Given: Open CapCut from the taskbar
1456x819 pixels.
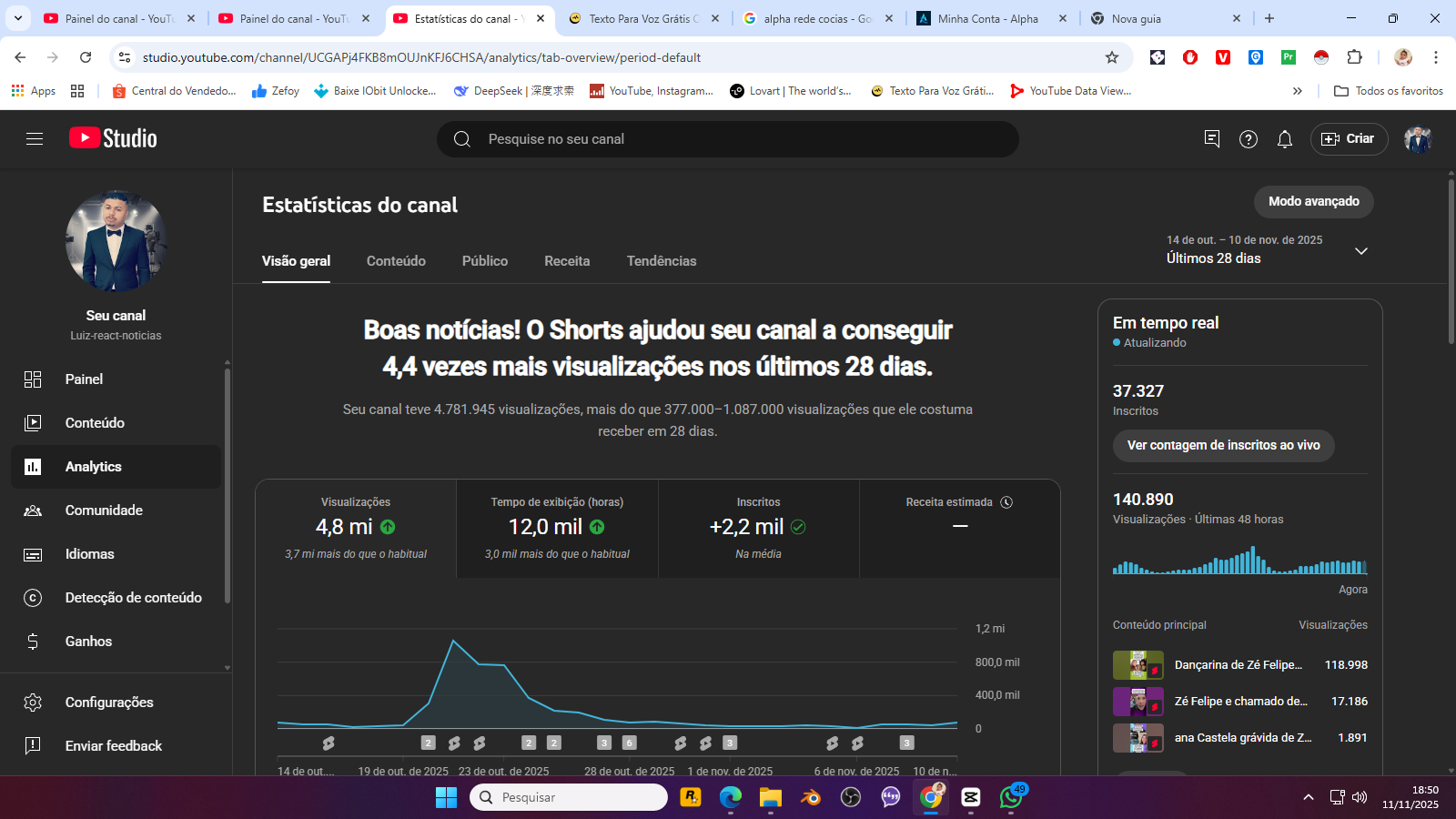Looking at the screenshot, I should [971, 797].
